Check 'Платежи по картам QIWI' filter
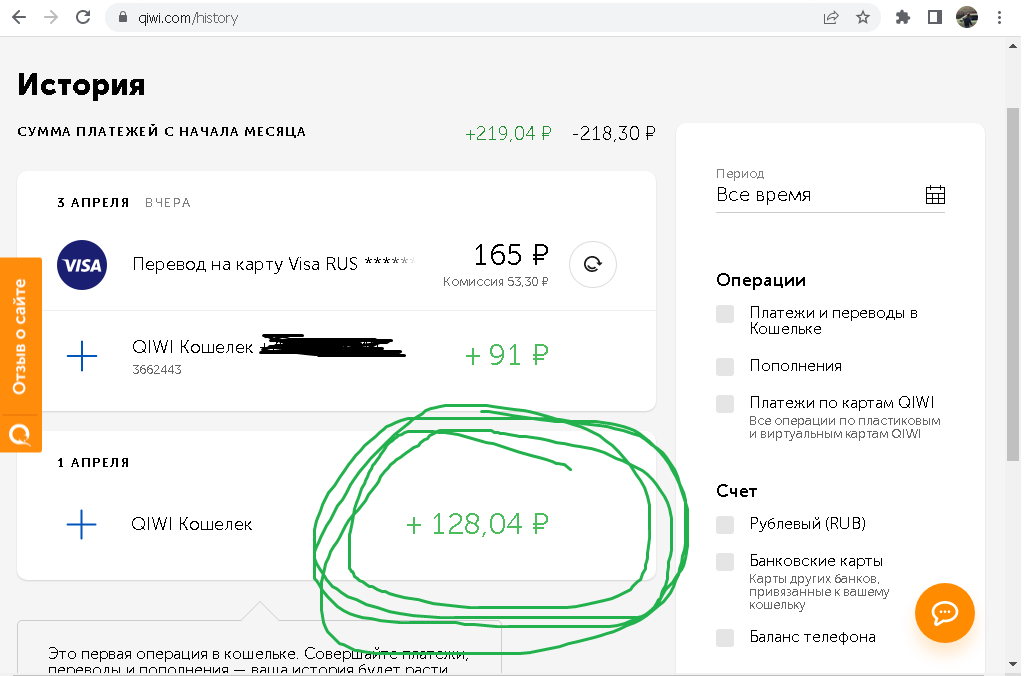 coord(725,404)
